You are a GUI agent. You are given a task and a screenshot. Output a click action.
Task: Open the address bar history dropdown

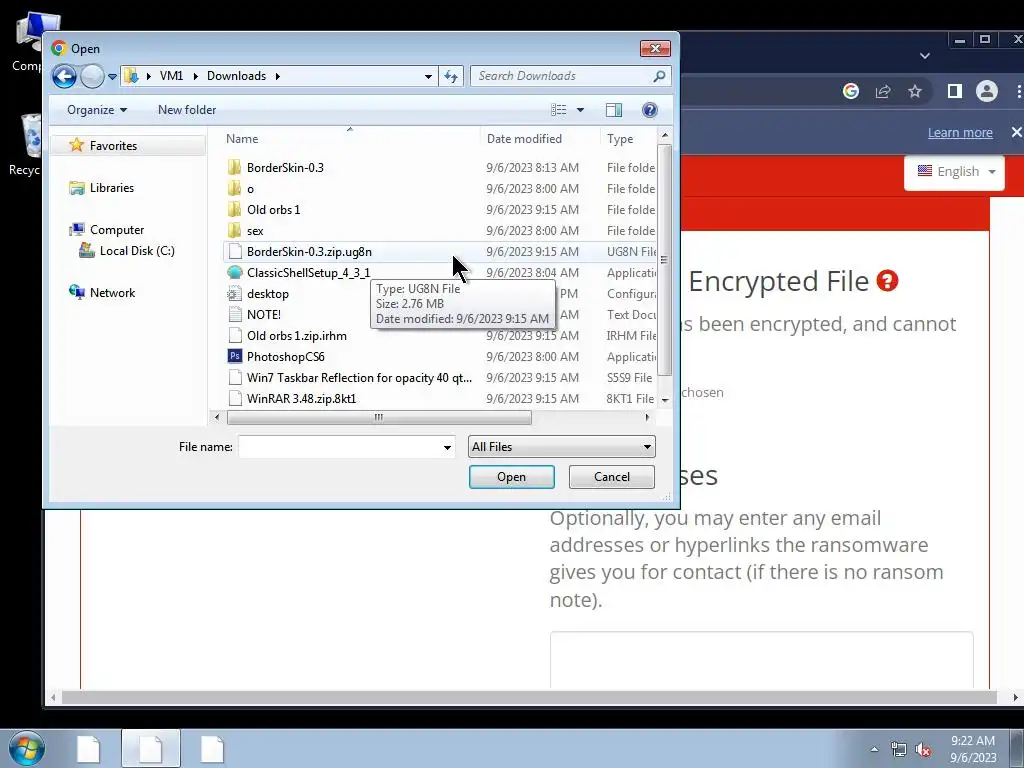tap(428, 76)
